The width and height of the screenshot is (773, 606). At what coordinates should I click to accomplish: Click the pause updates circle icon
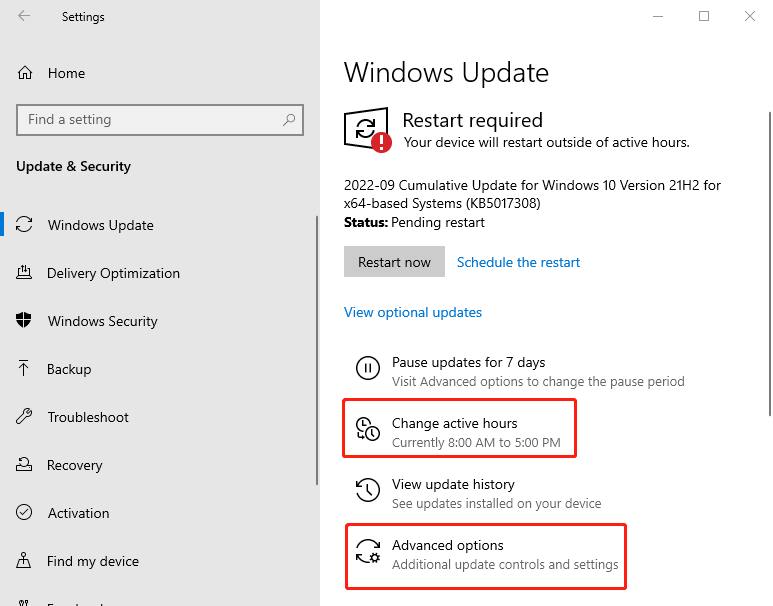pyautogui.click(x=368, y=368)
